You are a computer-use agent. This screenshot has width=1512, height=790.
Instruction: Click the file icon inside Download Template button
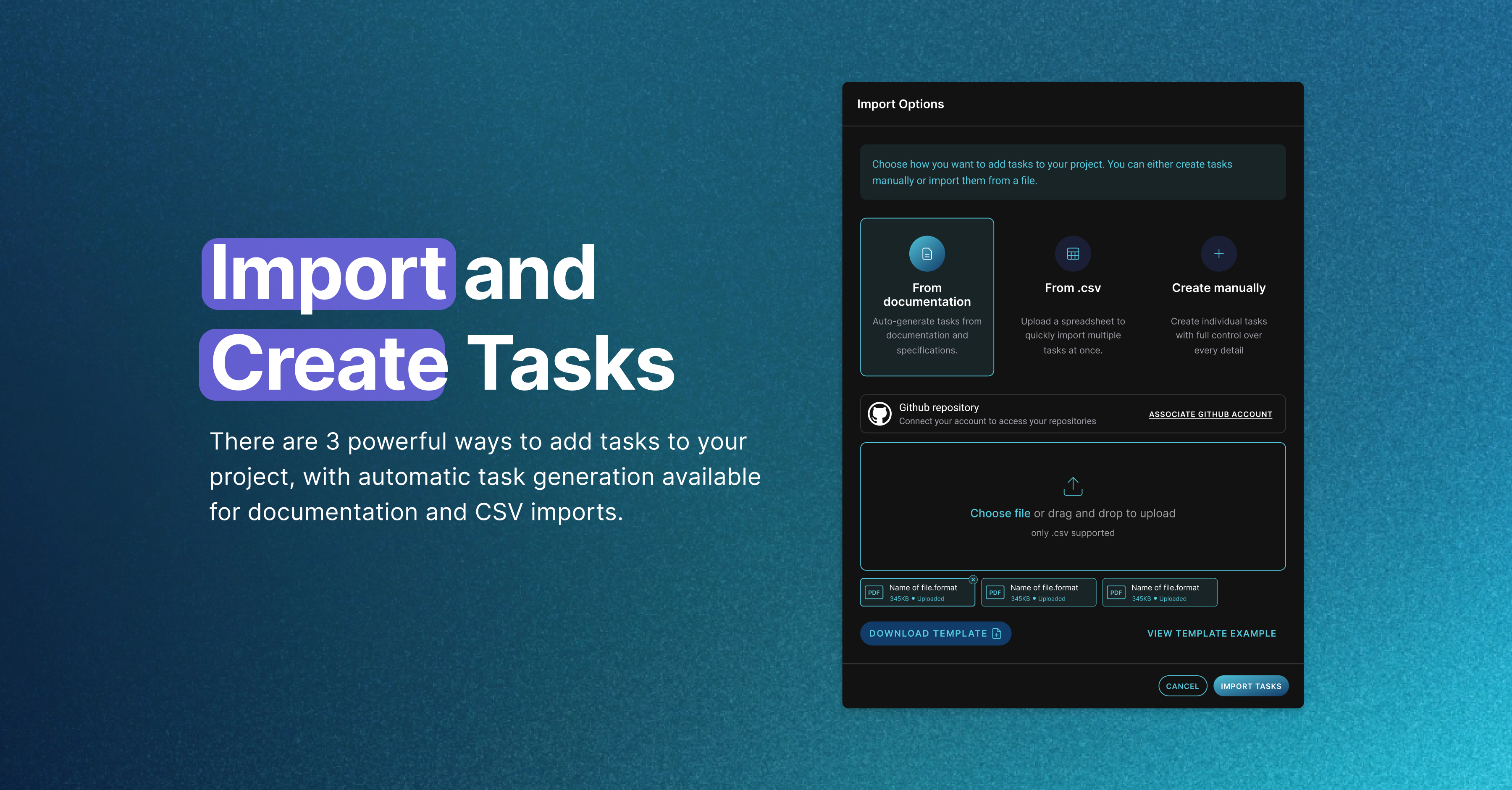click(x=997, y=633)
